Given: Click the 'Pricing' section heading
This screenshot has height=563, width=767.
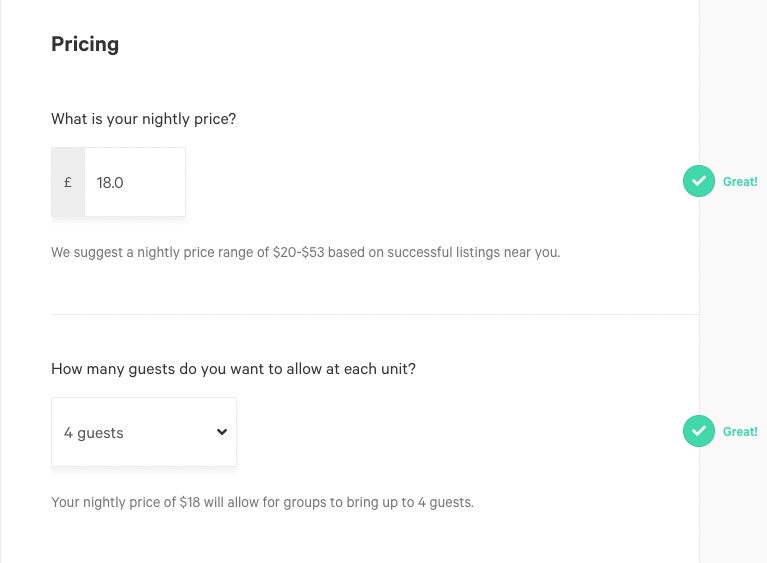Looking at the screenshot, I should [x=85, y=45].
